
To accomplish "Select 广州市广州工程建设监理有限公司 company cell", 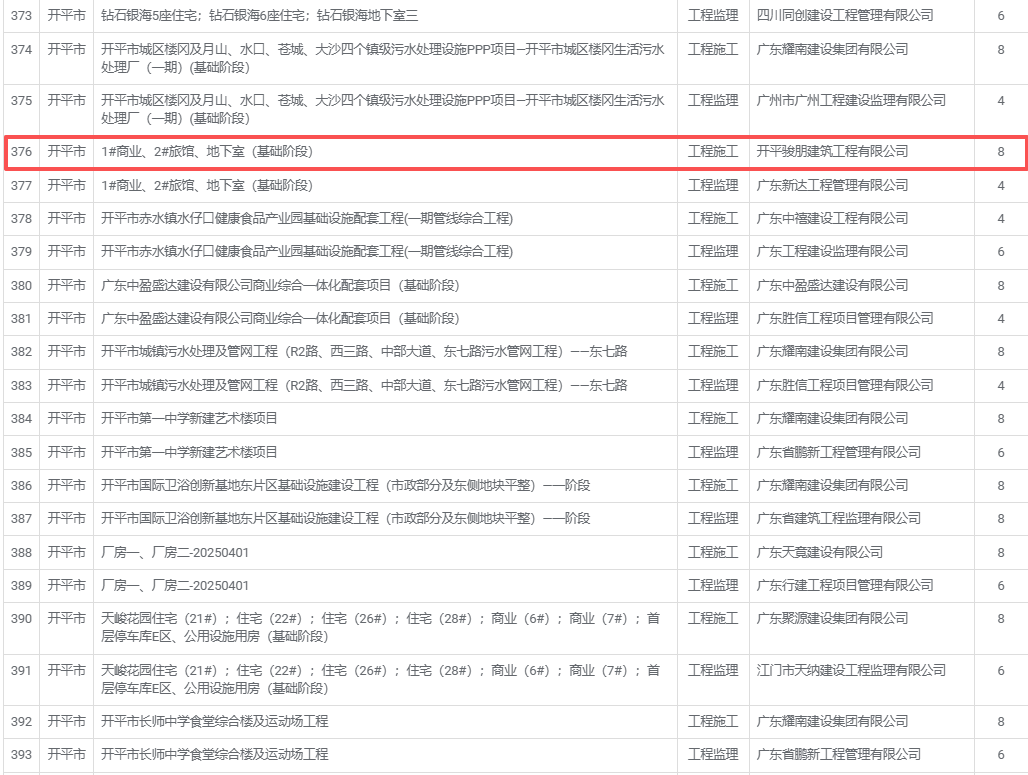I will point(851,101).
